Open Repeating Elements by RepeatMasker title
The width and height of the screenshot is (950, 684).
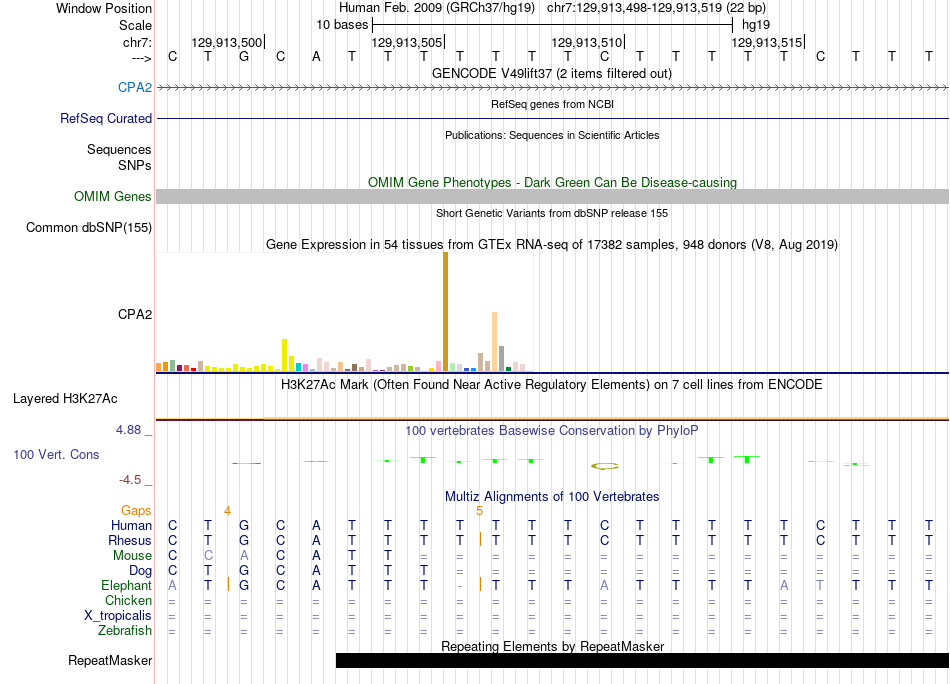click(x=552, y=646)
